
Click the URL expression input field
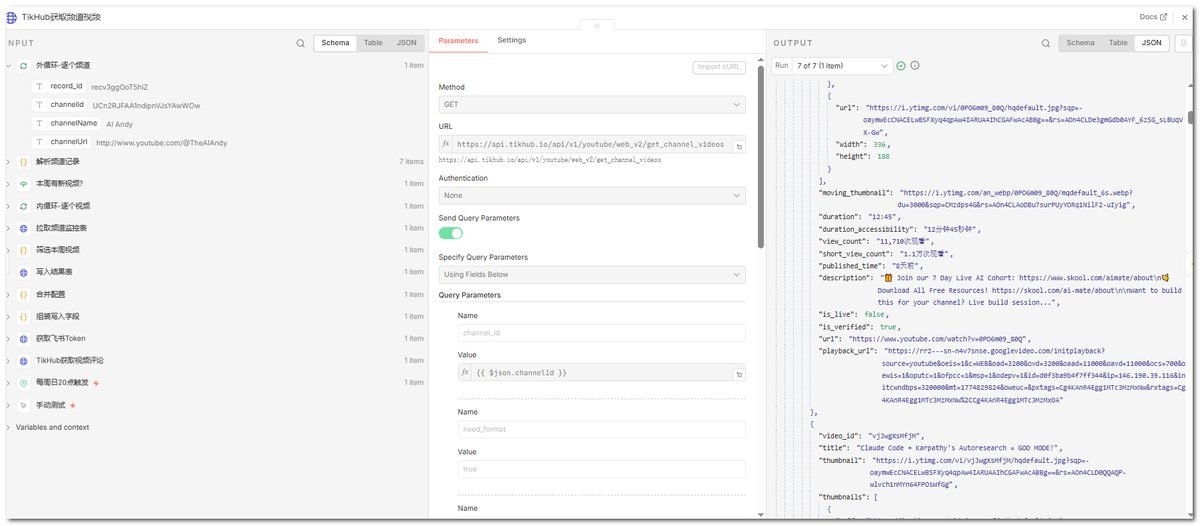tap(592, 144)
